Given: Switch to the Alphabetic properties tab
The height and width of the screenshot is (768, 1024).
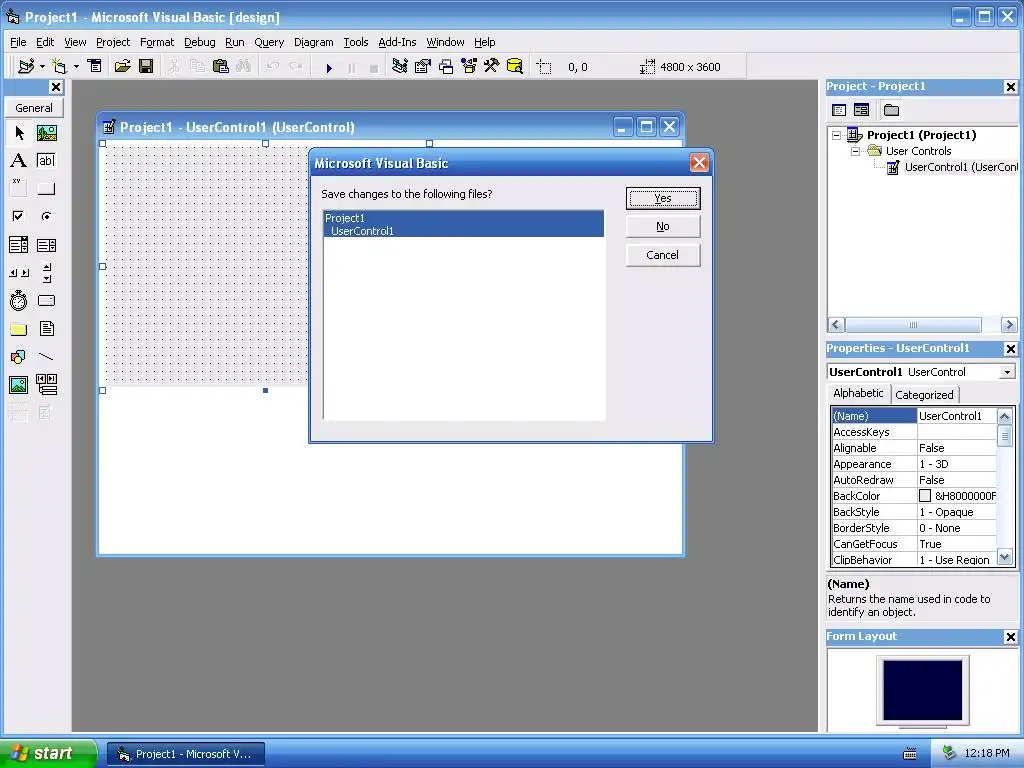Looking at the screenshot, I should click(858, 393).
